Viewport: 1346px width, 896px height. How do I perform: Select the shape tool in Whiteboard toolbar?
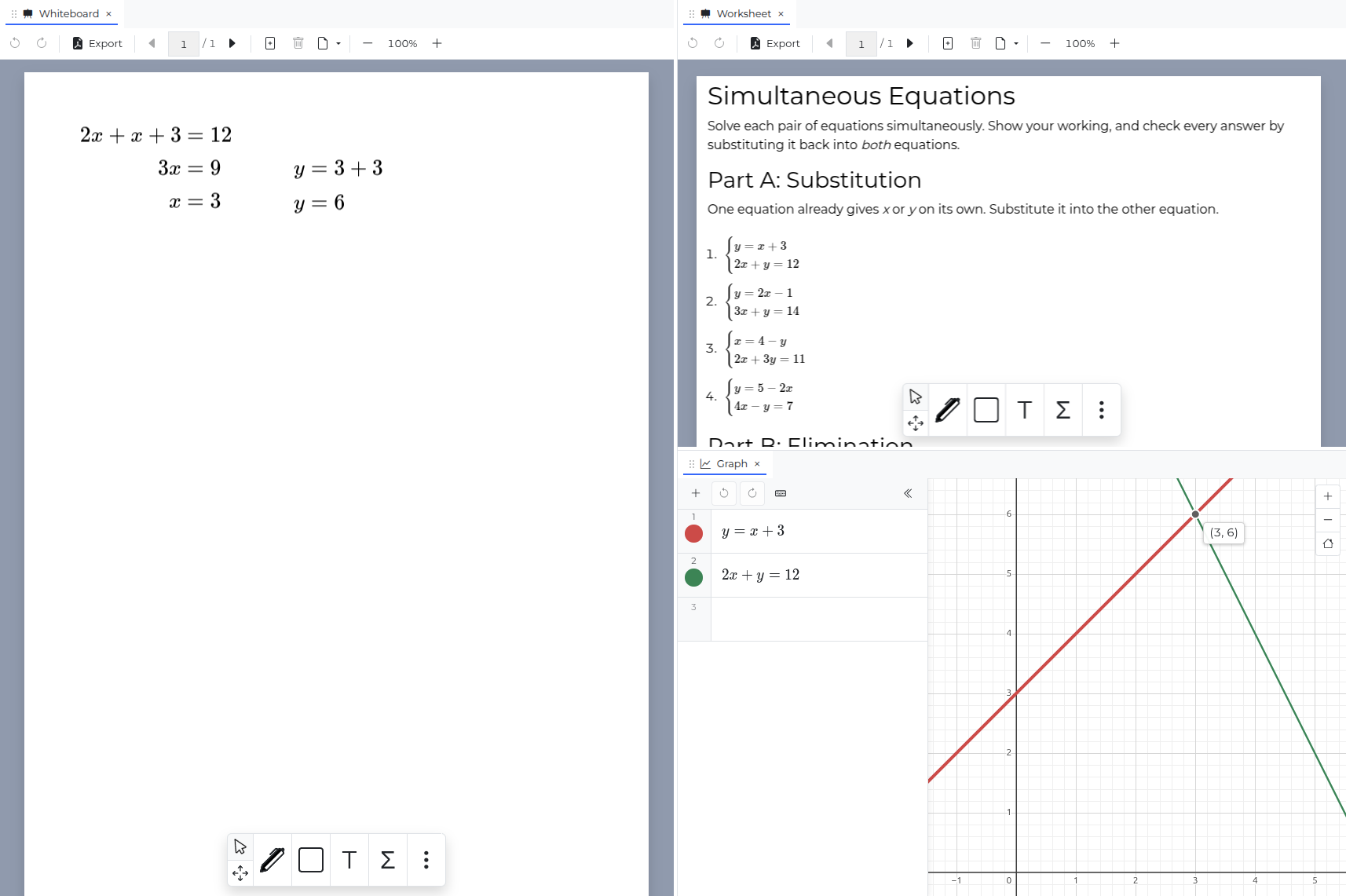[x=311, y=860]
